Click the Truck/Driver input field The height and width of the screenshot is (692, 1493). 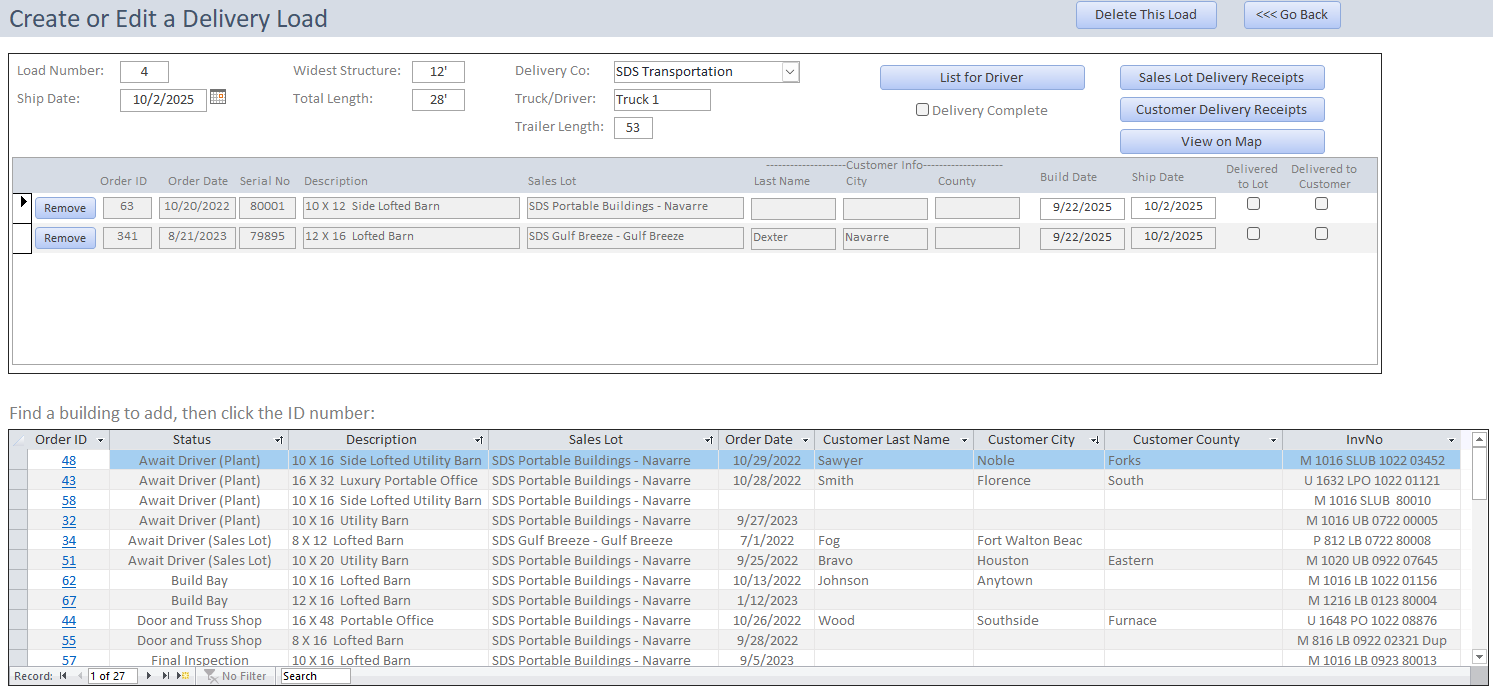661,100
